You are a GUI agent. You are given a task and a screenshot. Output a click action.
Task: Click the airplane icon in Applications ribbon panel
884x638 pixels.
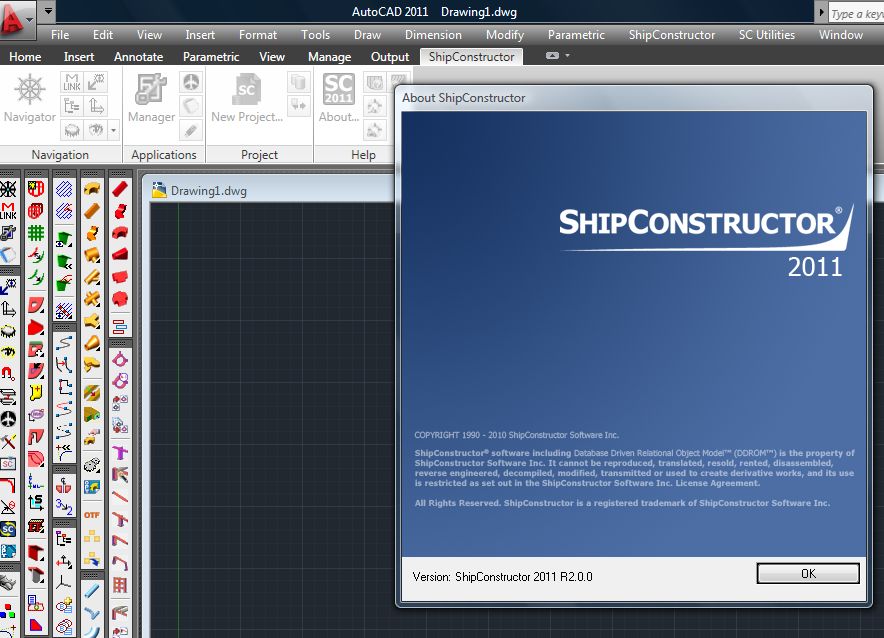coord(191,82)
